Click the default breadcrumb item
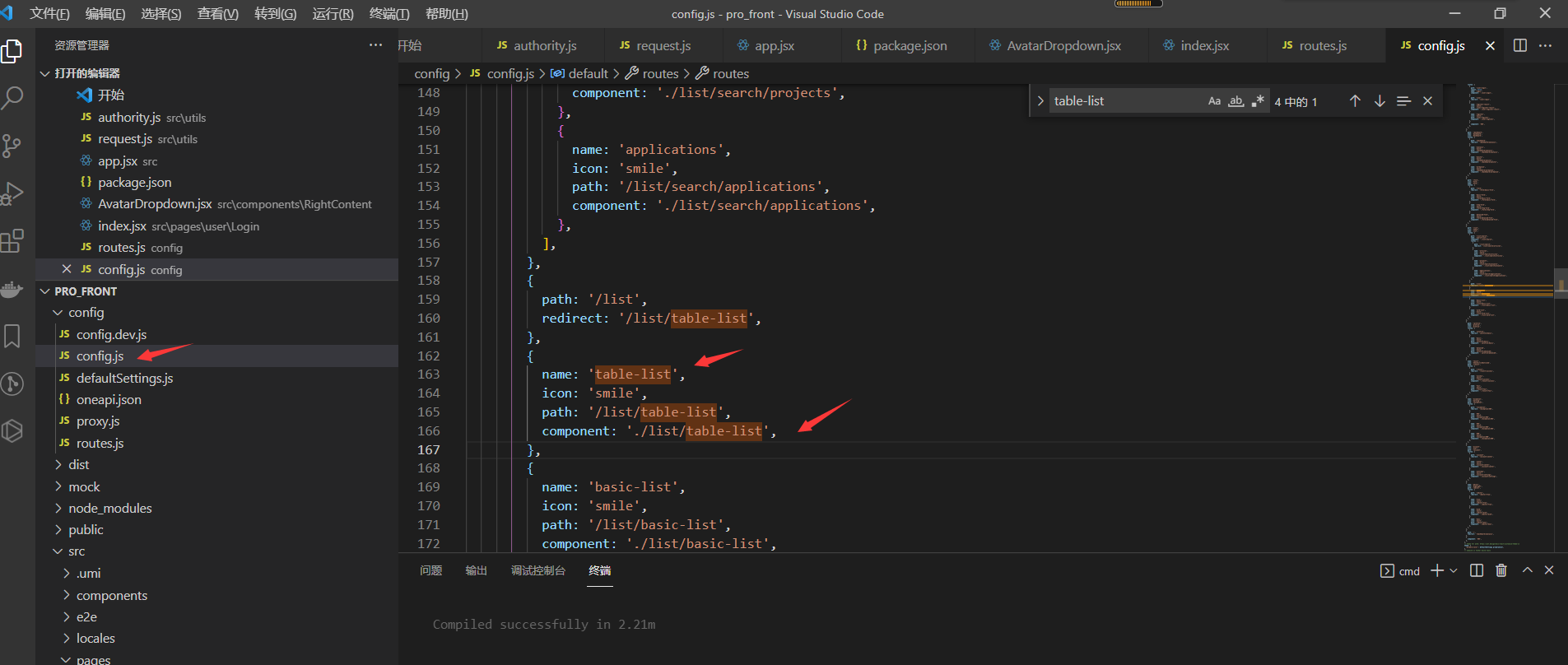1568x665 pixels. [580, 74]
